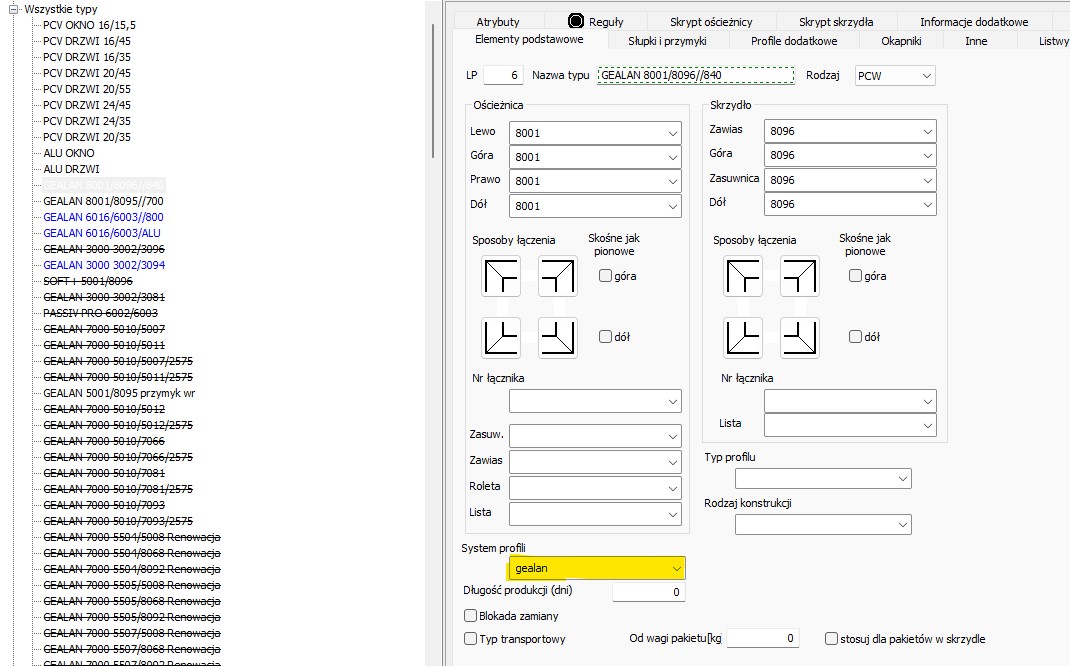
Task: Enable 'góra' checkbox in Ościeżnica group
Action: [605, 276]
